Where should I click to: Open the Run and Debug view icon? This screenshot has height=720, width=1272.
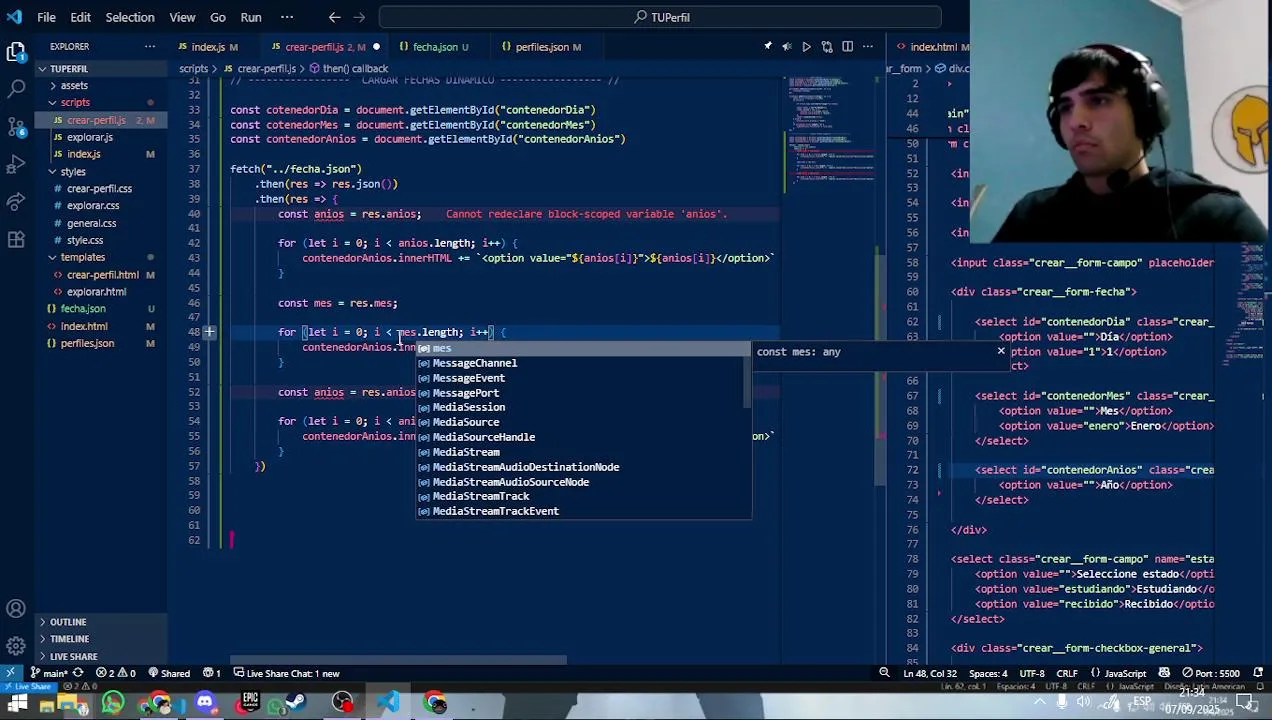[x=15, y=163]
